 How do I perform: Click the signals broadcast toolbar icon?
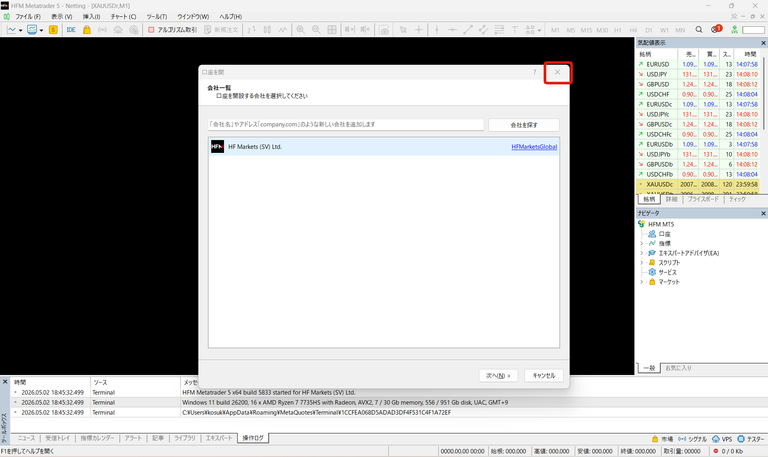coord(102,30)
